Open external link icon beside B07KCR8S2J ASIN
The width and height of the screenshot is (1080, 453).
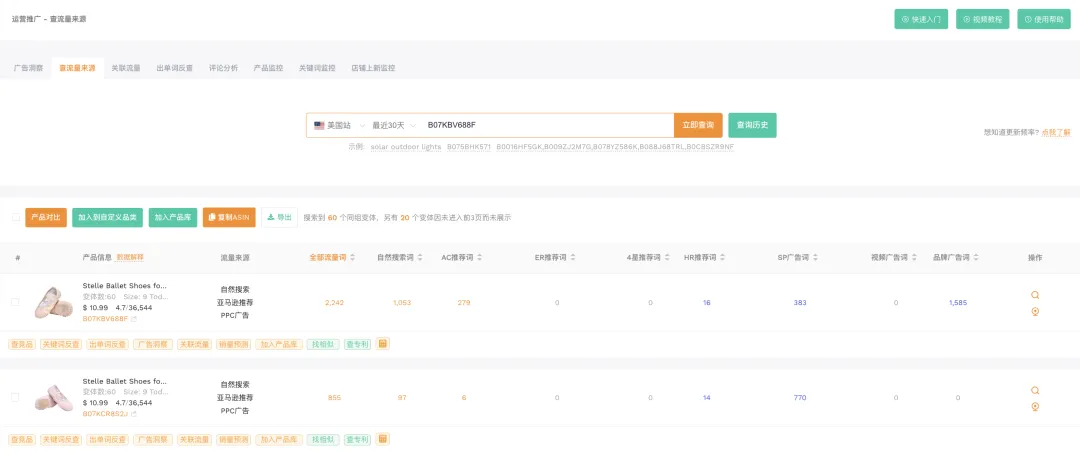[x=134, y=414]
